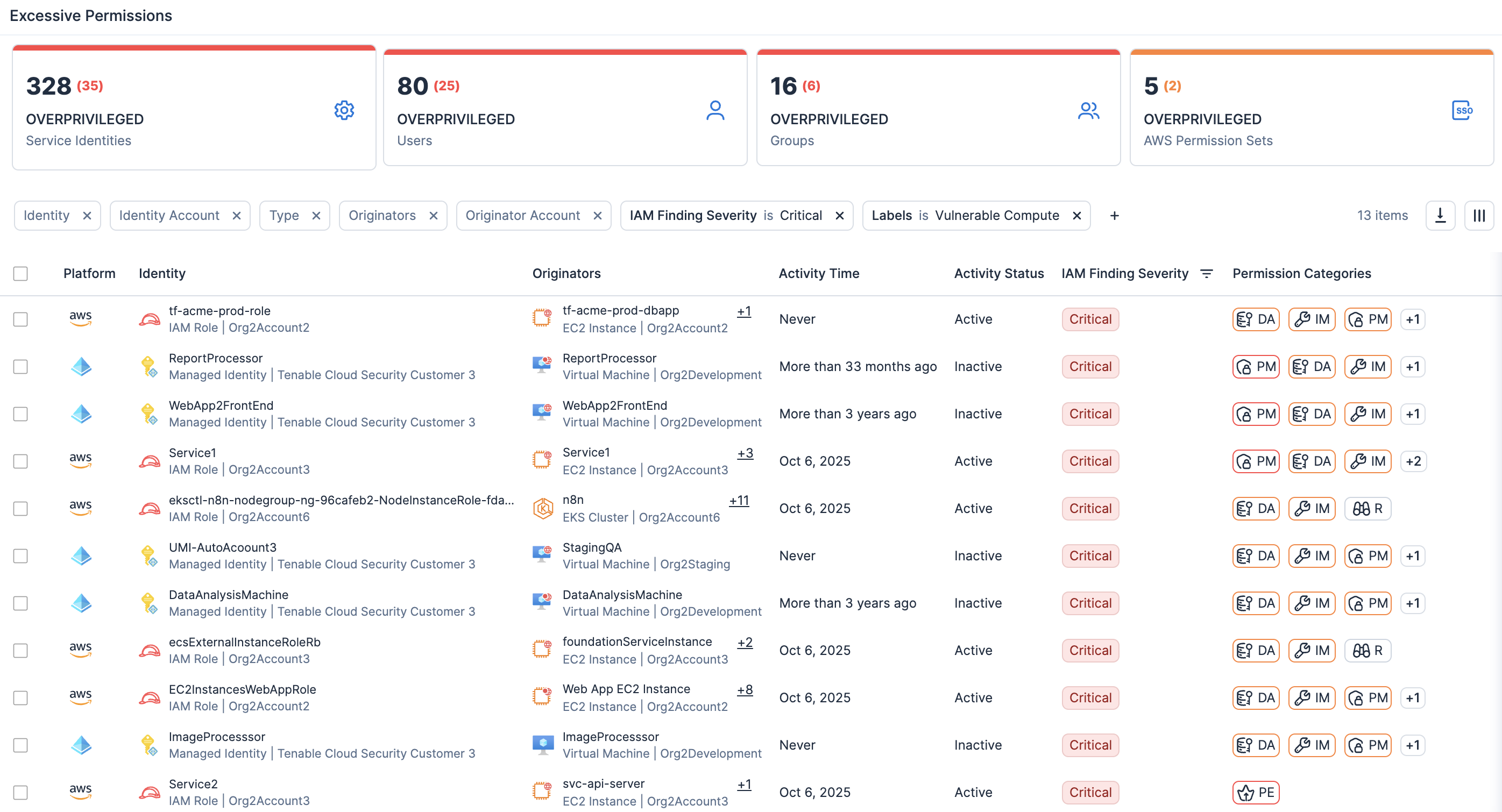Remove the Labels Vulnerable Compute filter
Image resolution: width=1502 pixels, height=812 pixels.
coord(1076,216)
